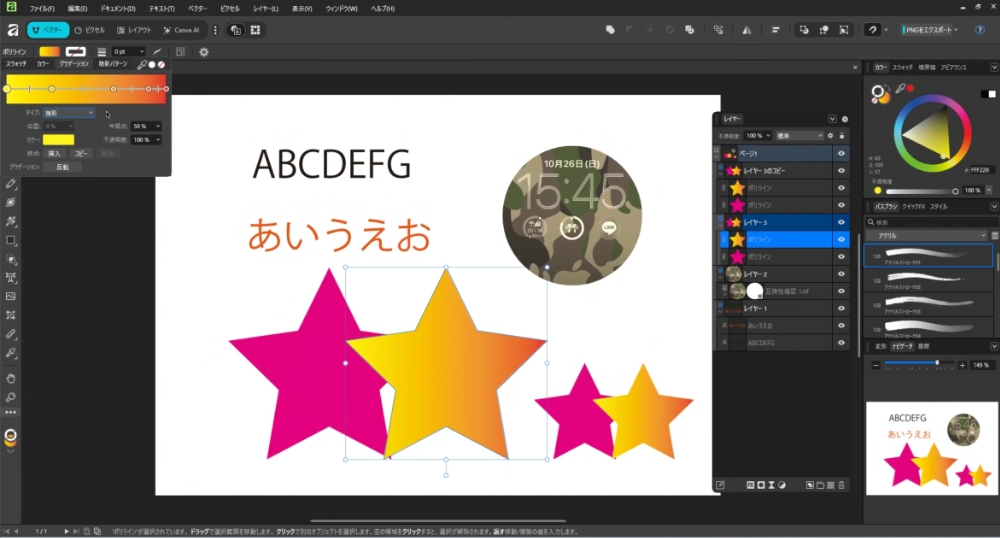Viewport: 1000px width, 538px height.
Task: Switch to the ピクセル studio
Action: [x=89, y=30]
